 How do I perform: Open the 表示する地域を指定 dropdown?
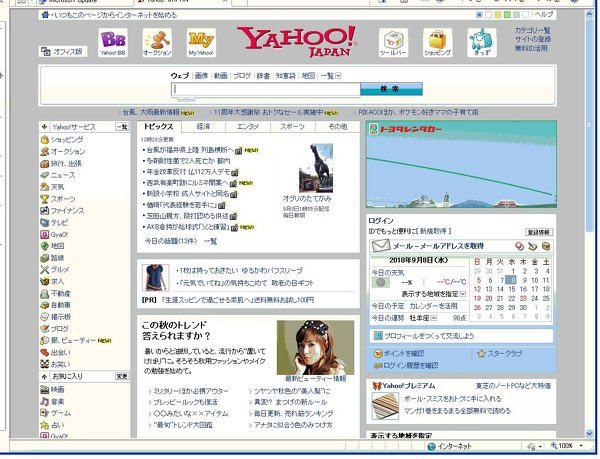coord(462,294)
